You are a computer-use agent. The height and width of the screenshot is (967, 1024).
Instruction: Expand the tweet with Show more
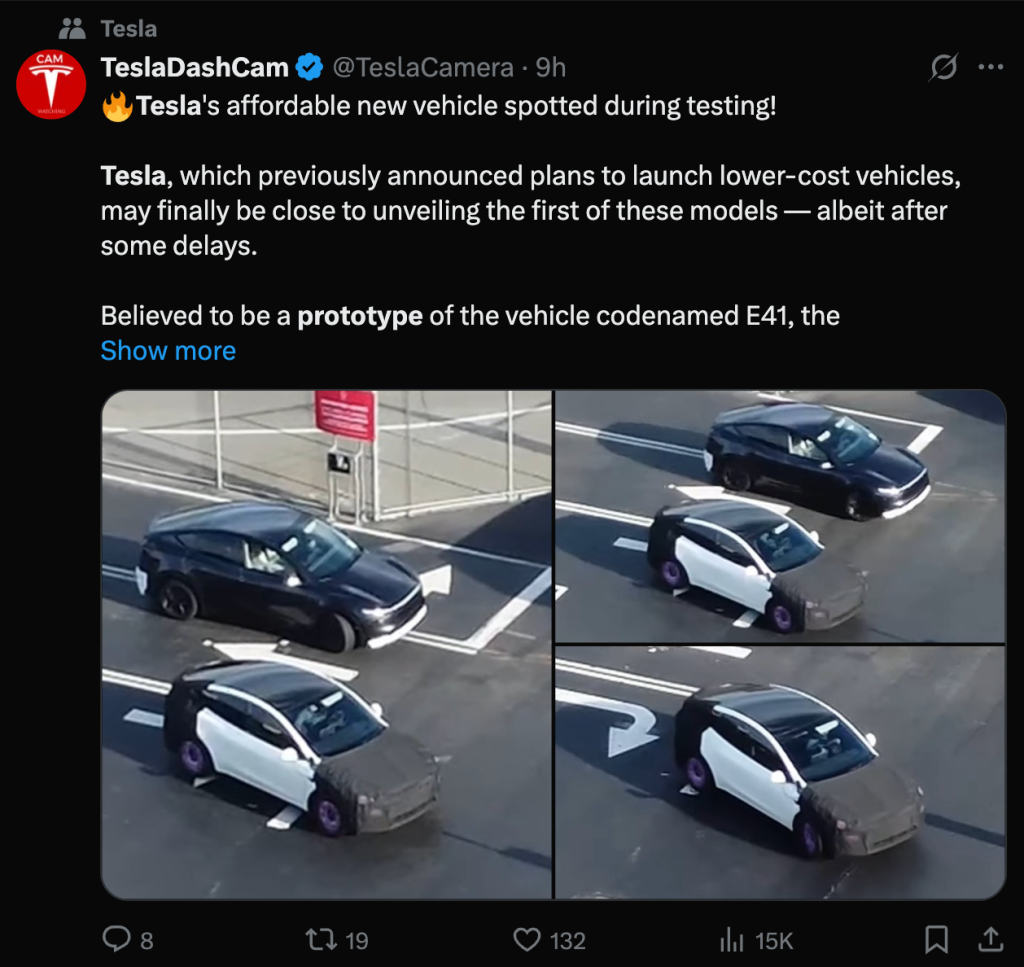[x=168, y=350]
